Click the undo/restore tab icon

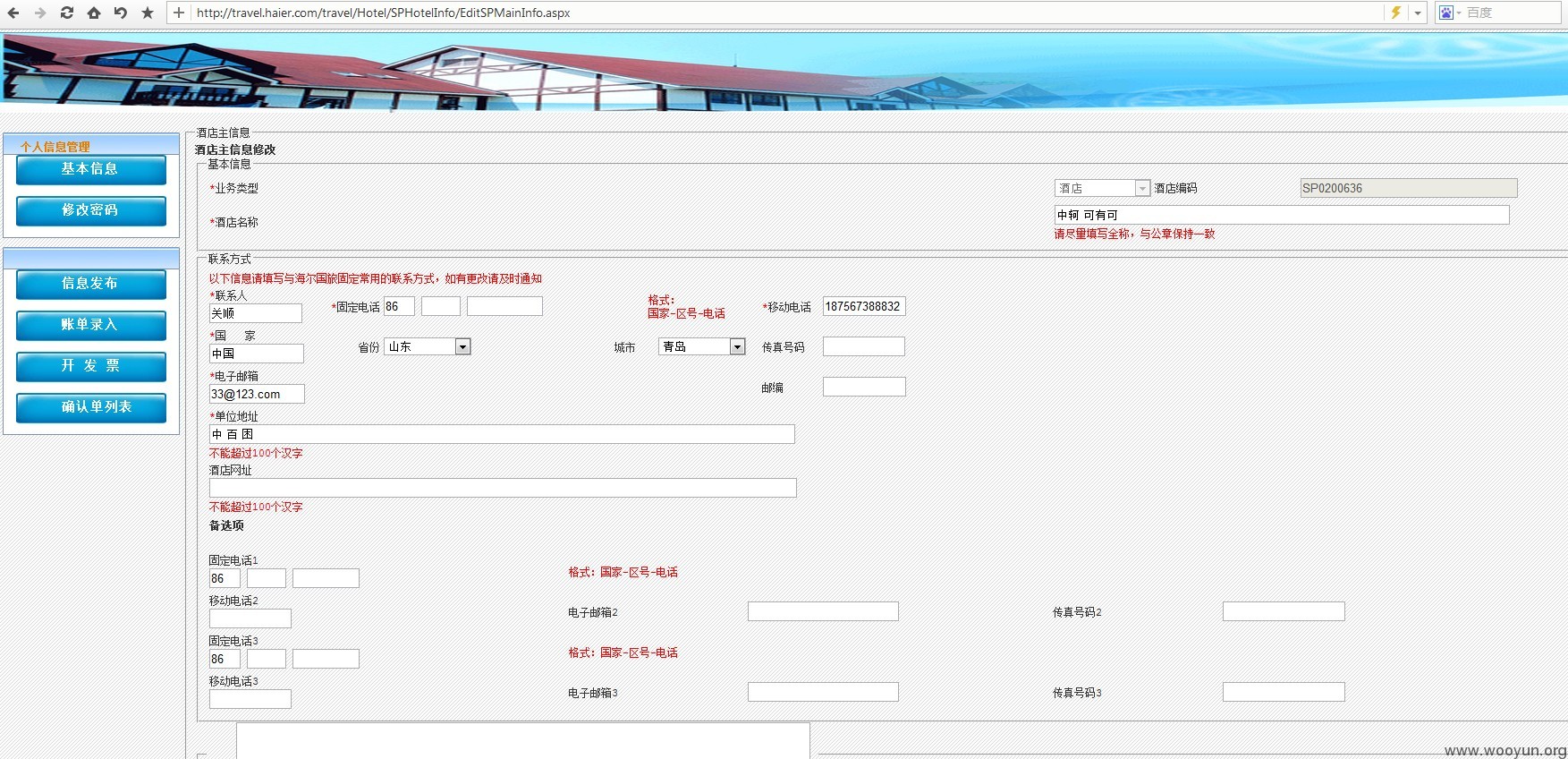click(120, 13)
